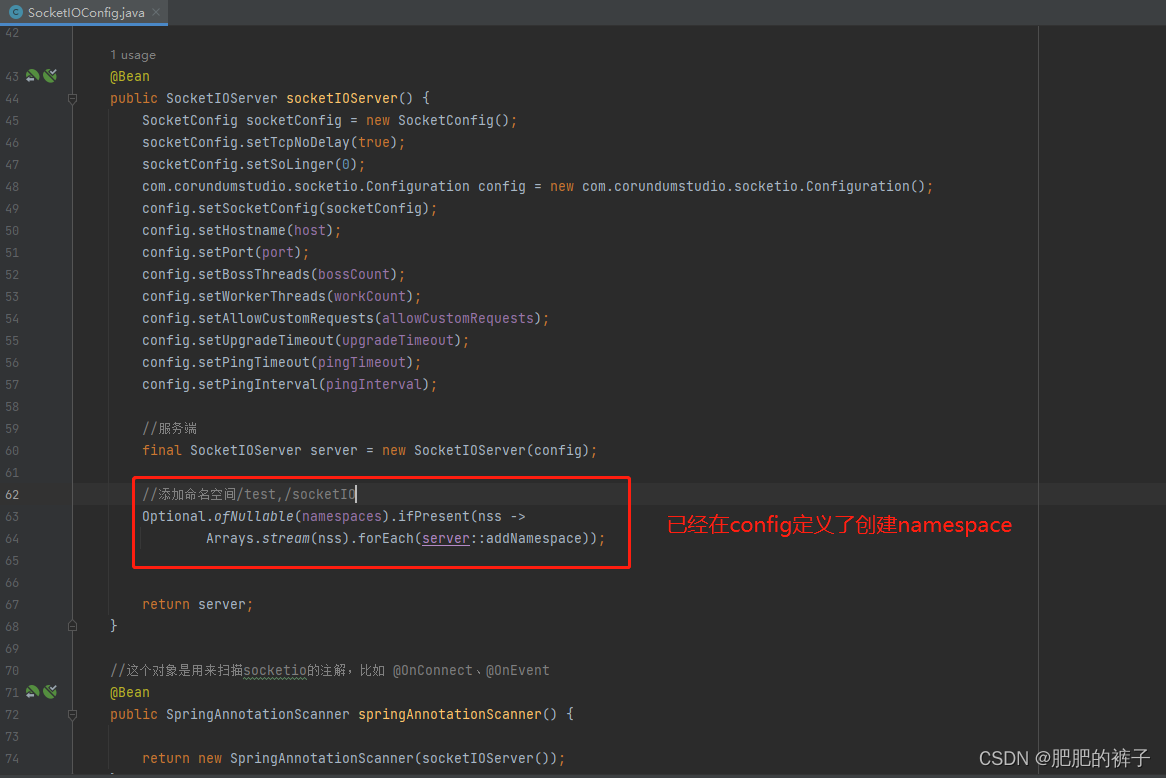The width and height of the screenshot is (1166, 778).
Task: Click gutter line number 62
Action: tap(12, 495)
